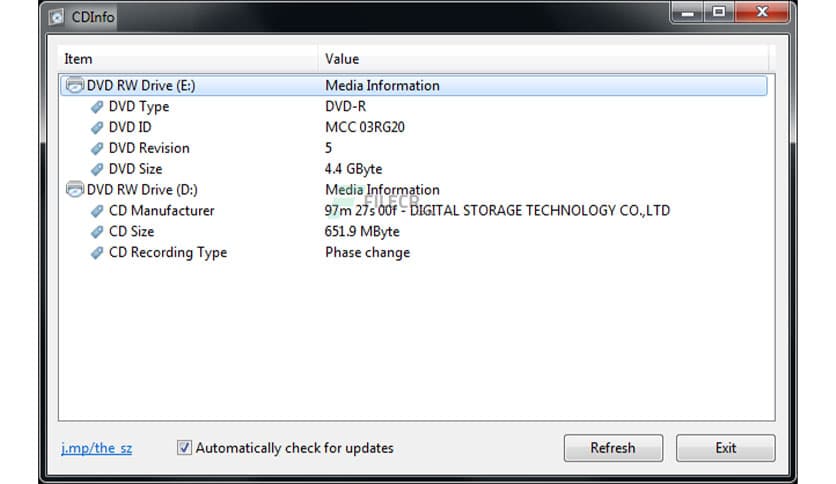The width and height of the screenshot is (836, 484).
Task: Click the 4.4 GByte value
Action: click(353, 169)
